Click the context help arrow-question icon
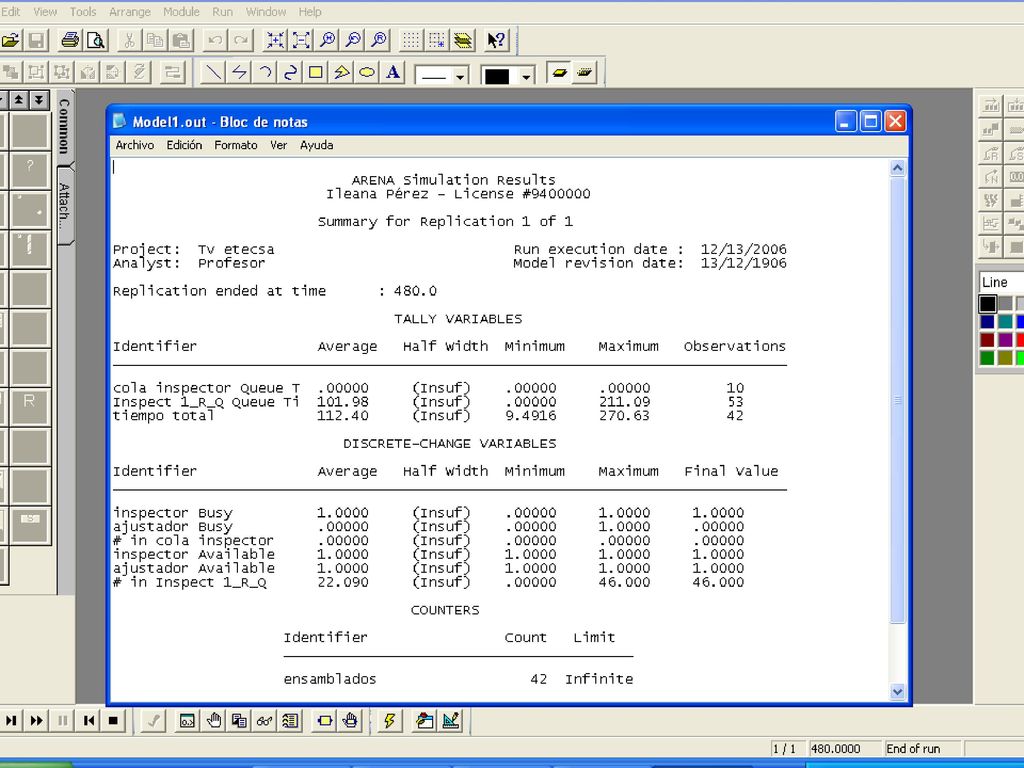 (496, 40)
